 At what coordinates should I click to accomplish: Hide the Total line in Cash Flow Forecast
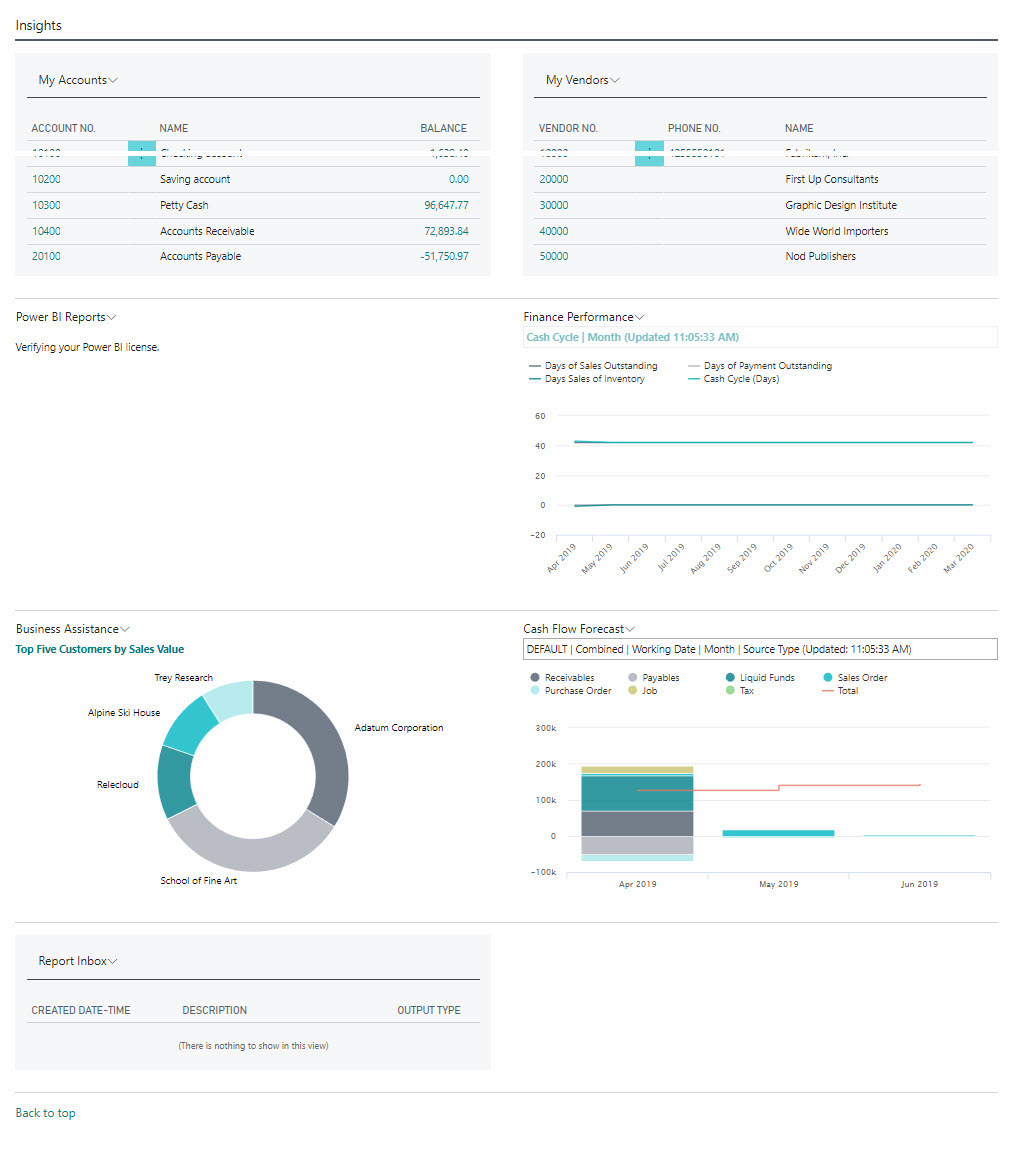tap(847, 690)
